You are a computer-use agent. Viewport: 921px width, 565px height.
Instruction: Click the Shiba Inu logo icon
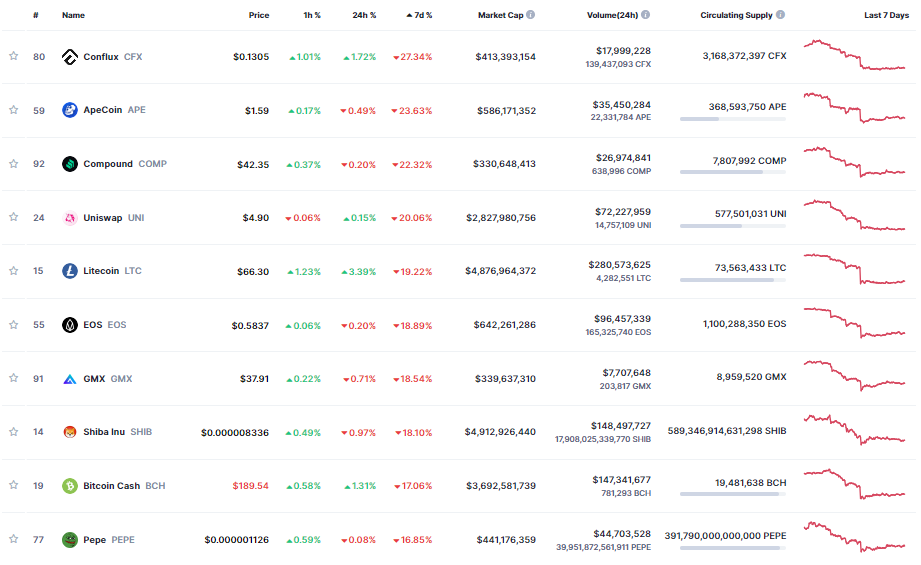pos(70,432)
